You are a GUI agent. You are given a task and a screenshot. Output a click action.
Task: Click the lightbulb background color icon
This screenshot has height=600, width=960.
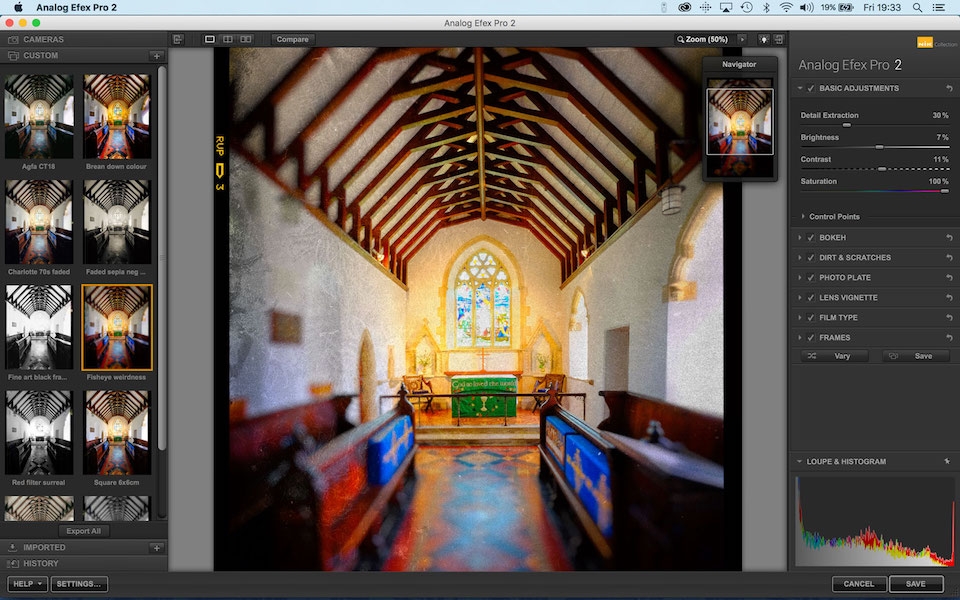763,39
